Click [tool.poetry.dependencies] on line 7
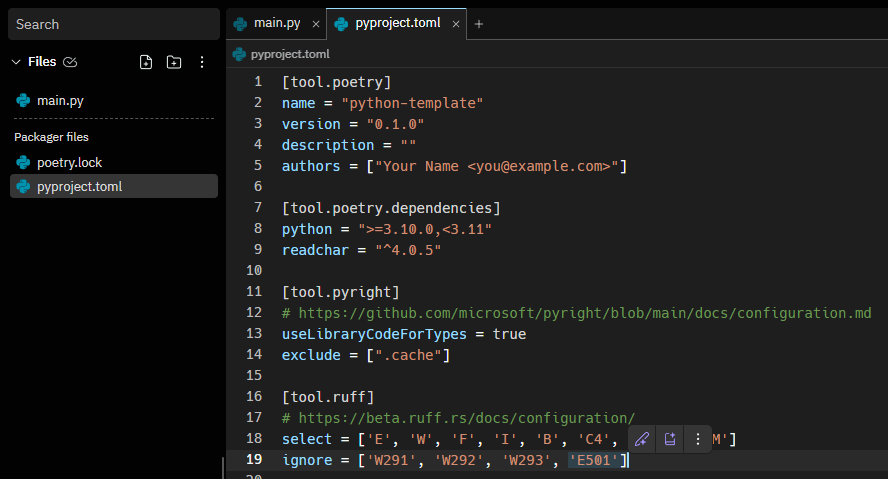This screenshot has width=888, height=479. [391, 208]
